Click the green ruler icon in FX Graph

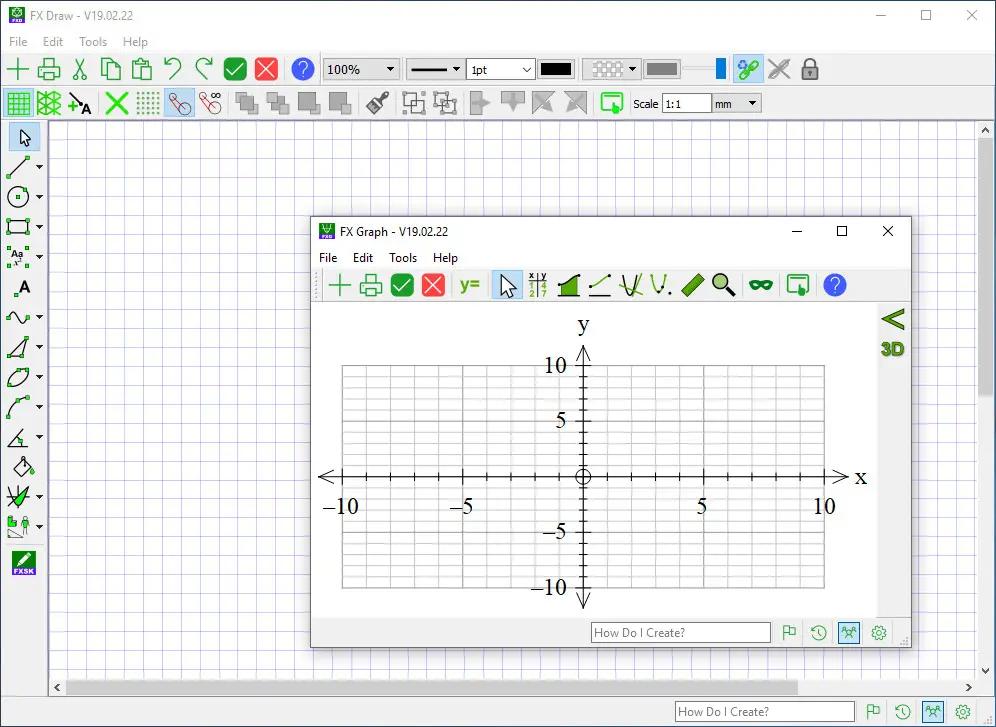pos(693,286)
